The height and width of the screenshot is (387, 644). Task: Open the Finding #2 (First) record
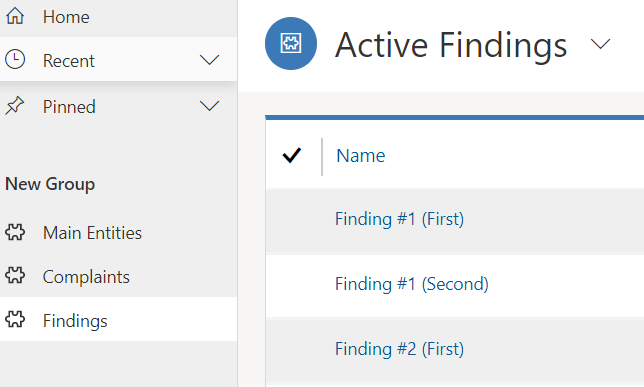click(400, 349)
